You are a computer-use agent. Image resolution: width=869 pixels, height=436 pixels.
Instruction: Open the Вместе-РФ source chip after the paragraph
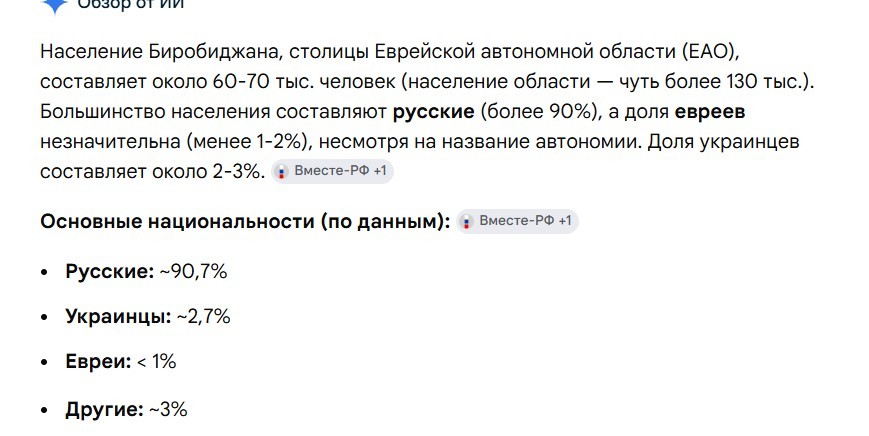click(331, 171)
